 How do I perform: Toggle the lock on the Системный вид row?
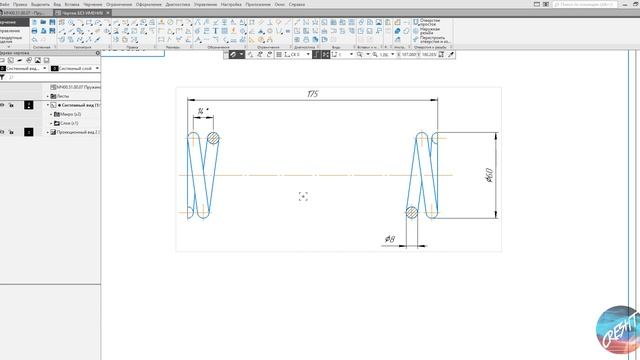pyautogui.click(x=11, y=105)
